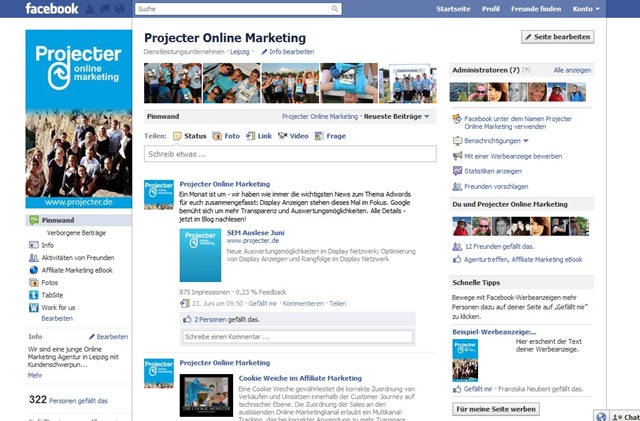Click the megaphone Werbeanzeige icon

point(457,156)
